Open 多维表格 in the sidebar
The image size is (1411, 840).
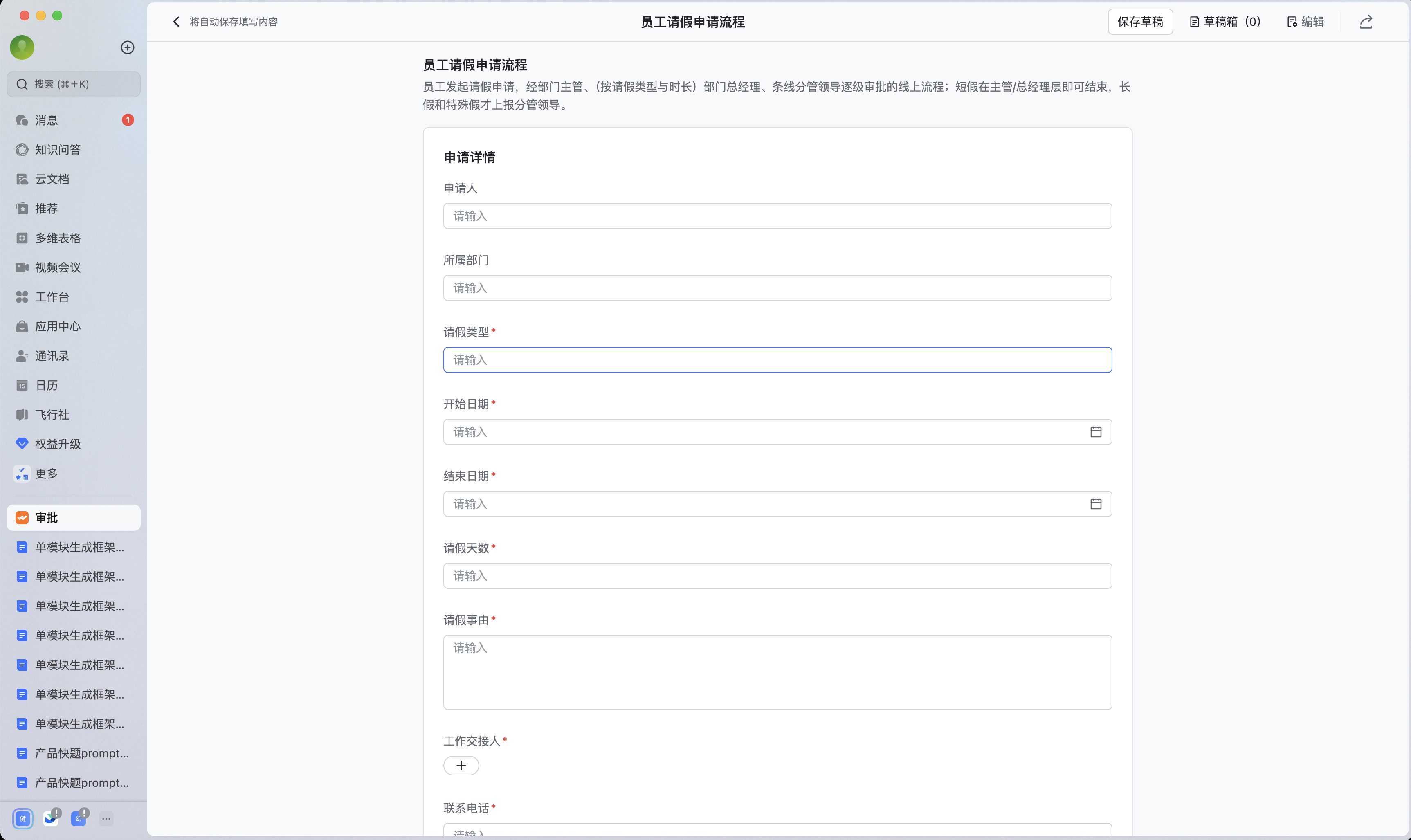click(x=74, y=238)
